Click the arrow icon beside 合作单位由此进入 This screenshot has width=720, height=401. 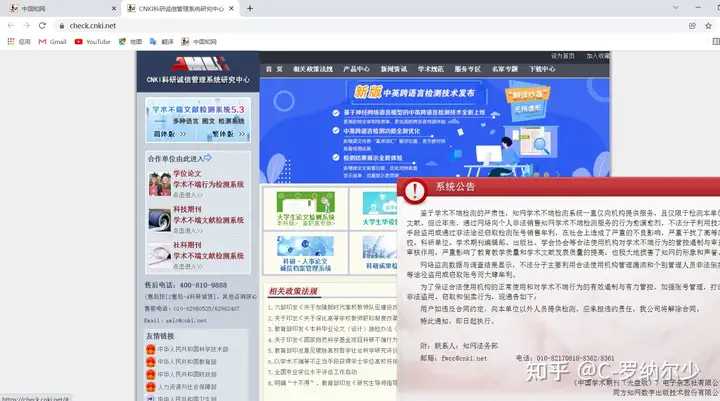(x=208, y=158)
